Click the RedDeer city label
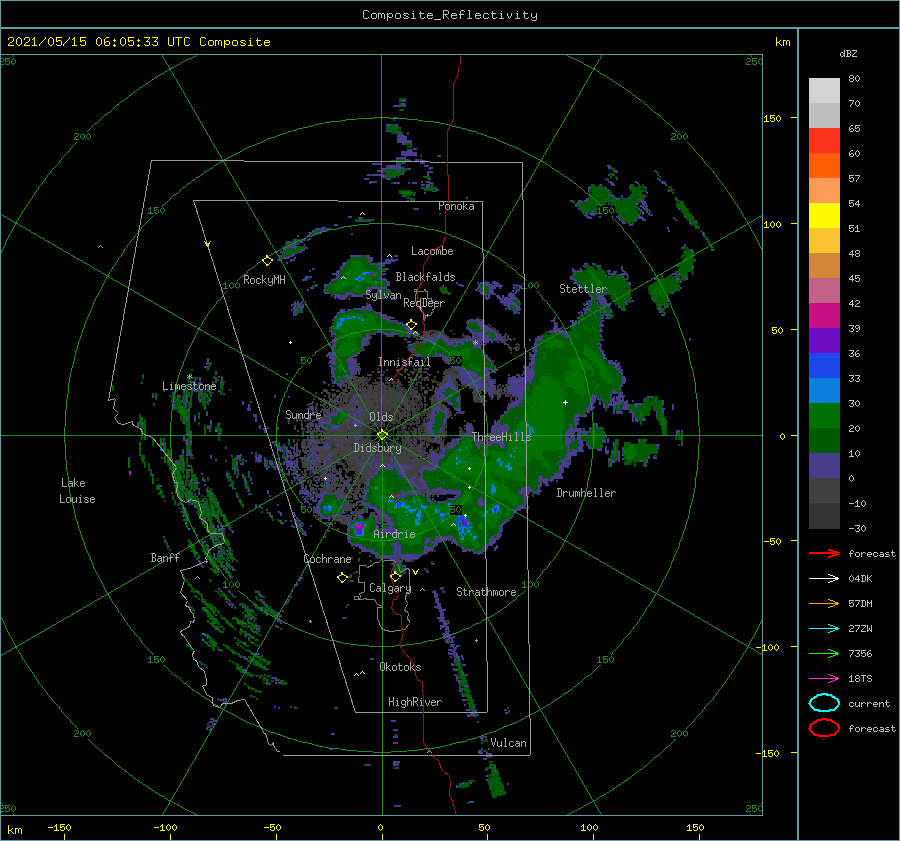This screenshot has width=900, height=841. coord(424,303)
